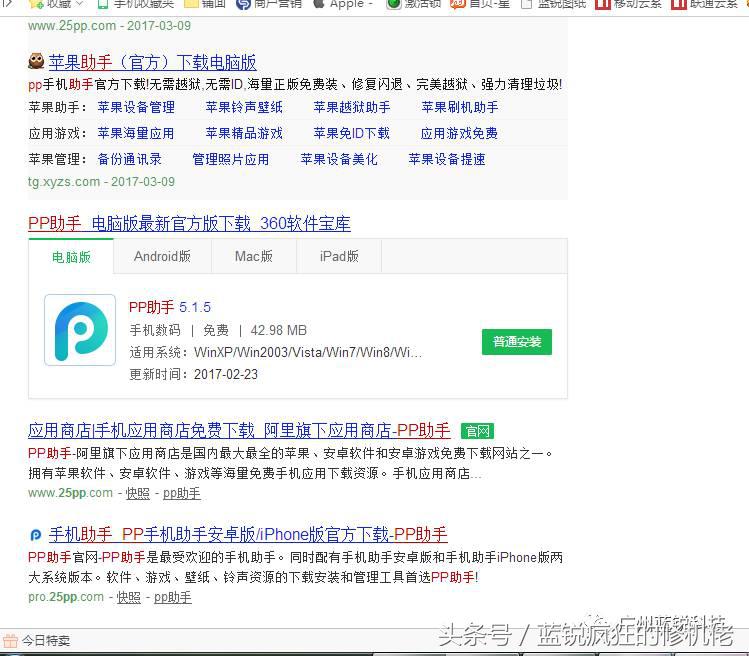Open the 苹果设备美化 sublink
Viewport: 749px width, 656px height.
pyautogui.click(x=339, y=159)
